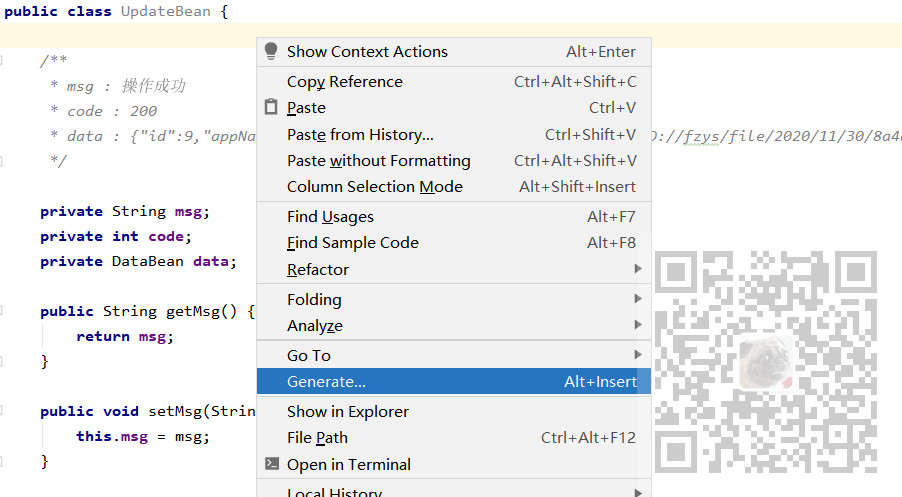
Task: Expand the Go To submenu
Action: (308, 356)
